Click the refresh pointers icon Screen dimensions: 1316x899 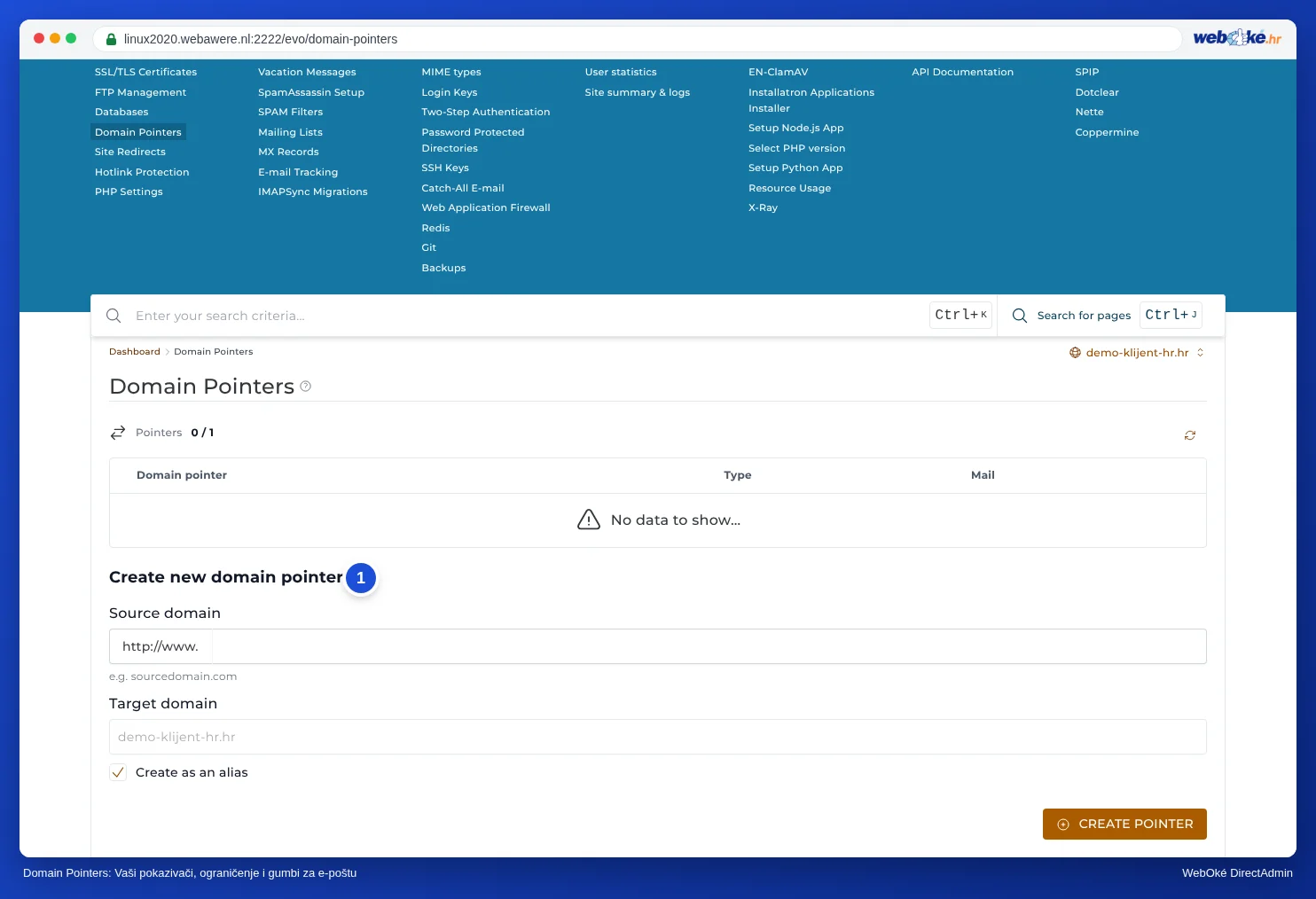[x=1190, y=435]
